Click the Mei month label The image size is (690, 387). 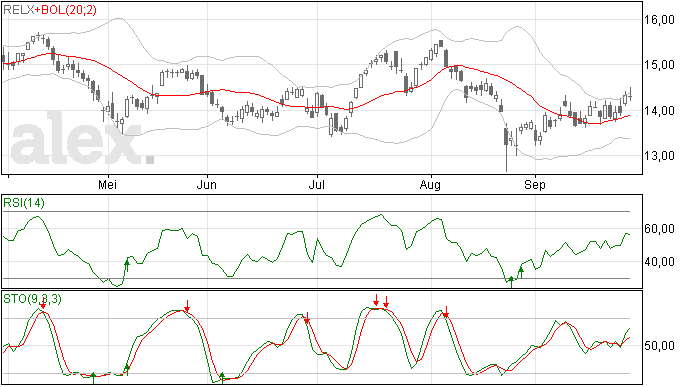click(x=107, y=185)
